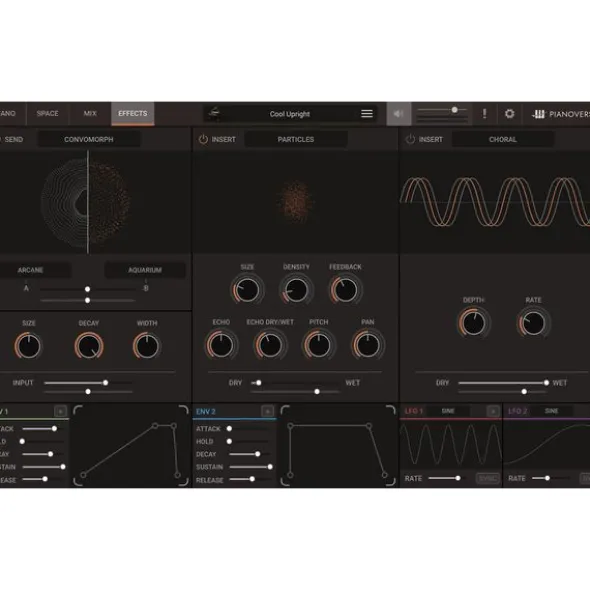Click the Convomorph Width knob
The image size is (590, 591).
147,346
